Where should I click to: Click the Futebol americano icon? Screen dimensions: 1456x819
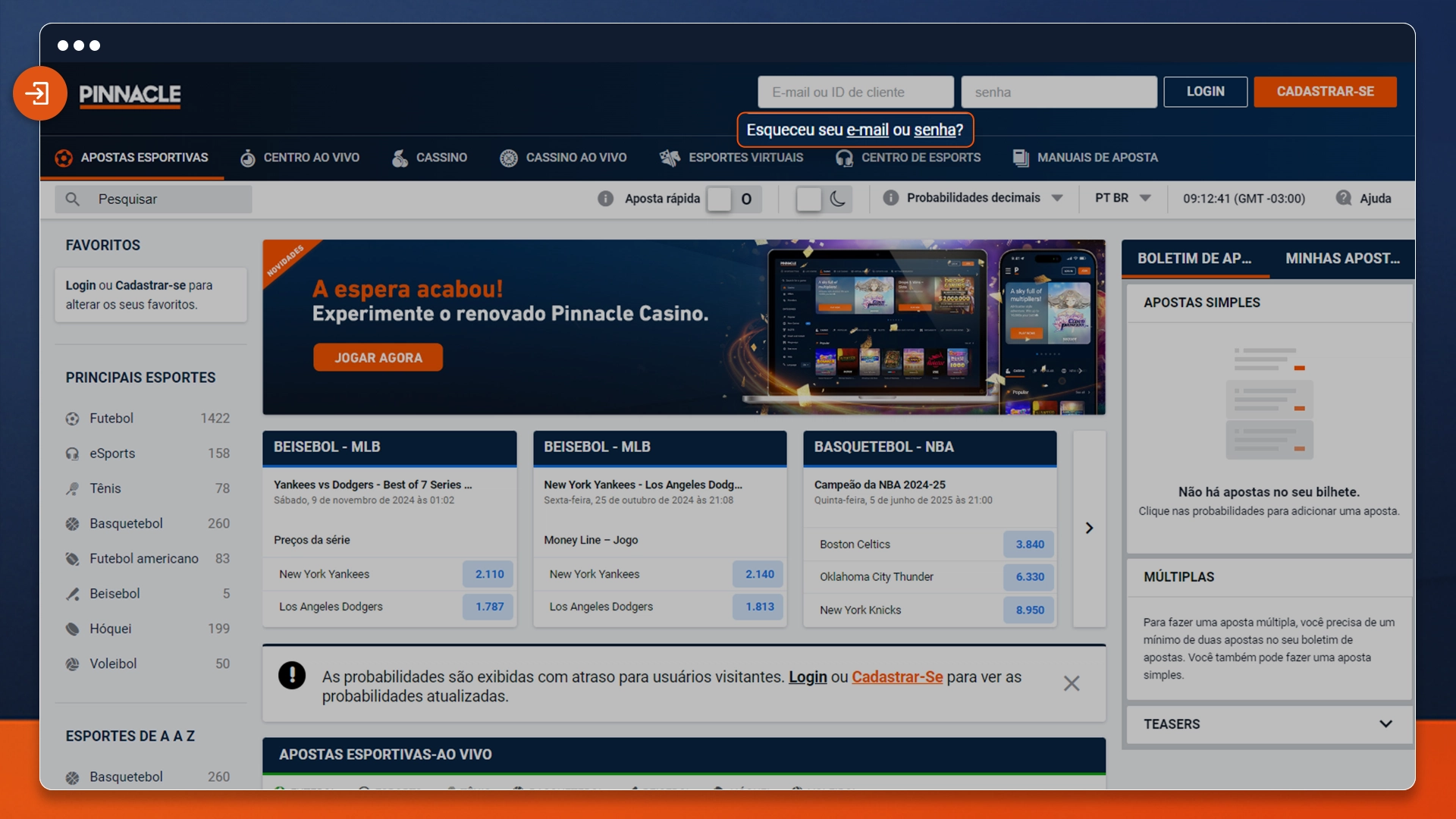coord(73,559)
